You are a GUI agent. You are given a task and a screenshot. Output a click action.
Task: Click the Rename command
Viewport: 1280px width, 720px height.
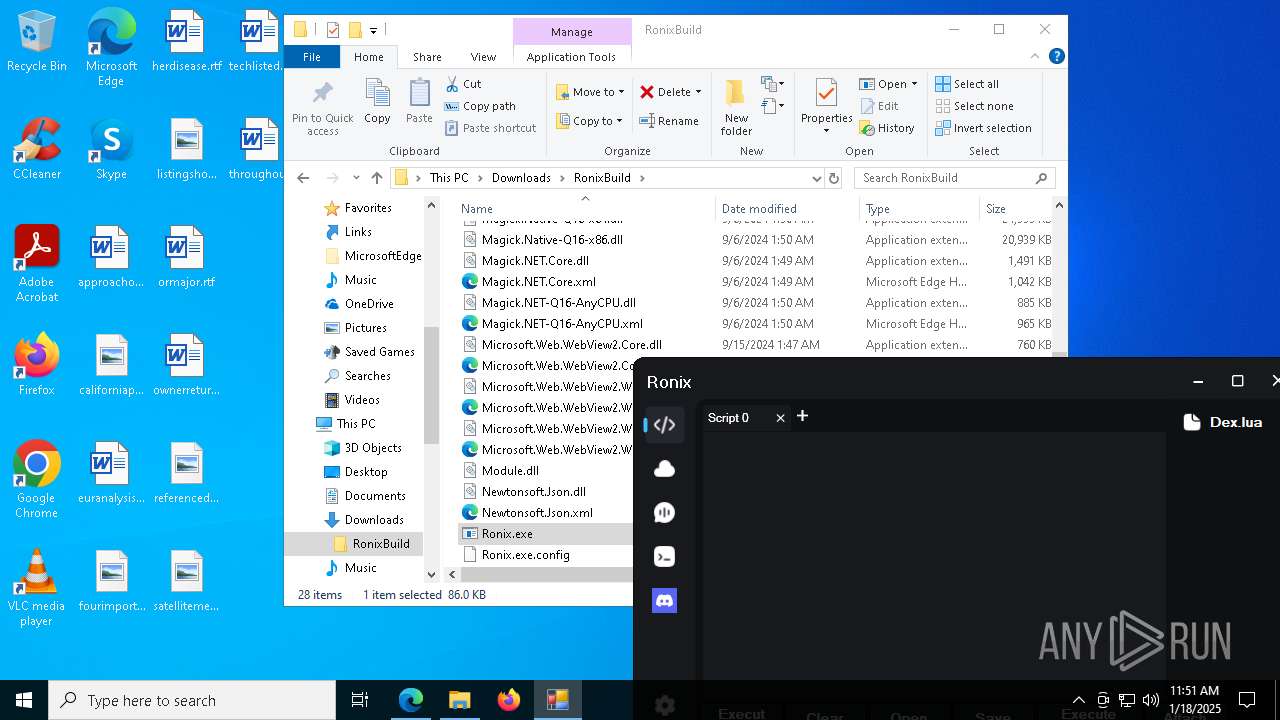[x=669, y=121]
